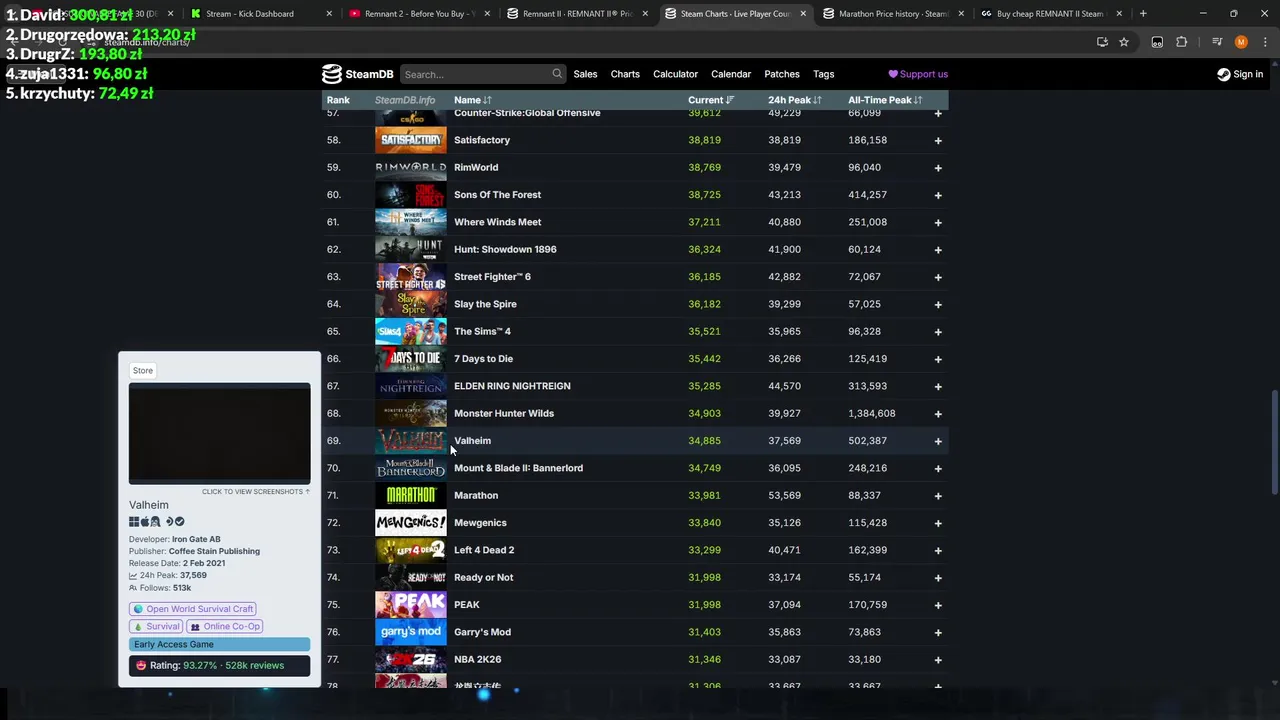Image resolution: width=1280 pixels, height=720 pixels.
Task: Bookmark this page with the star icon
Action: coord(1124,42)
